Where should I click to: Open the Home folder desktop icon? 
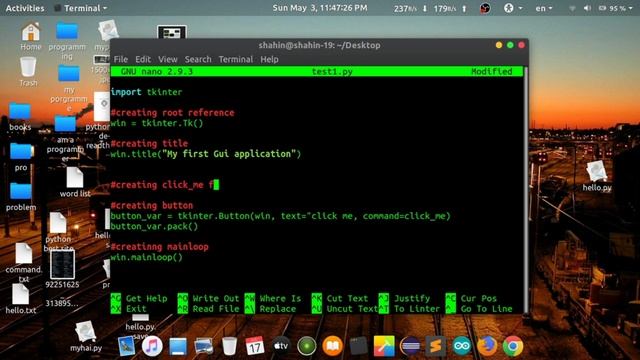tap(31, 36)
